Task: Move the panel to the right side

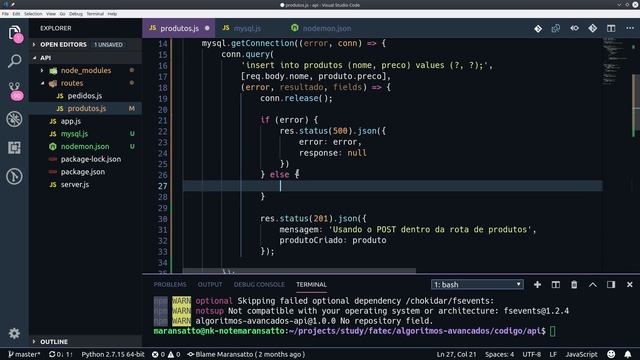Action: [611, 284]
